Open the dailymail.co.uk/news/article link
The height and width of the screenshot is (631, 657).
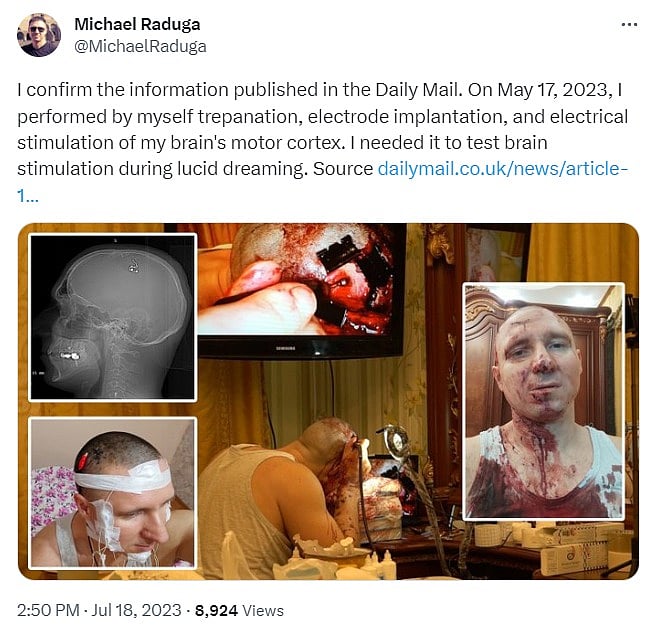(503, 168)
